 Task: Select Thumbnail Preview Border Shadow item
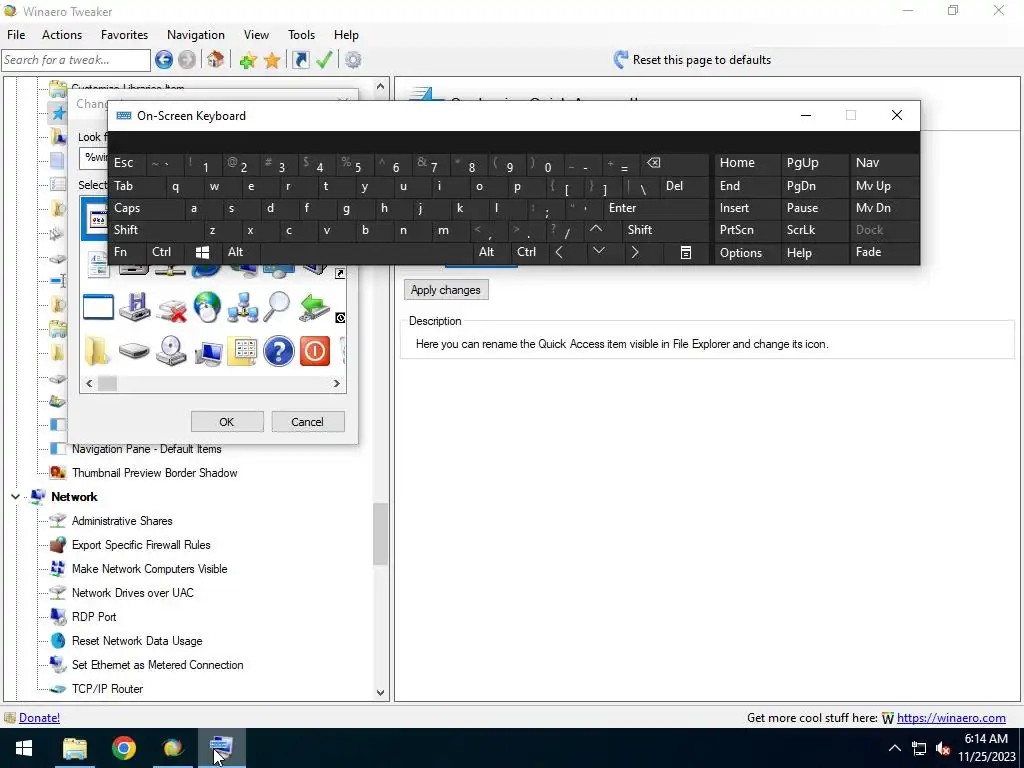pos(155,473)
